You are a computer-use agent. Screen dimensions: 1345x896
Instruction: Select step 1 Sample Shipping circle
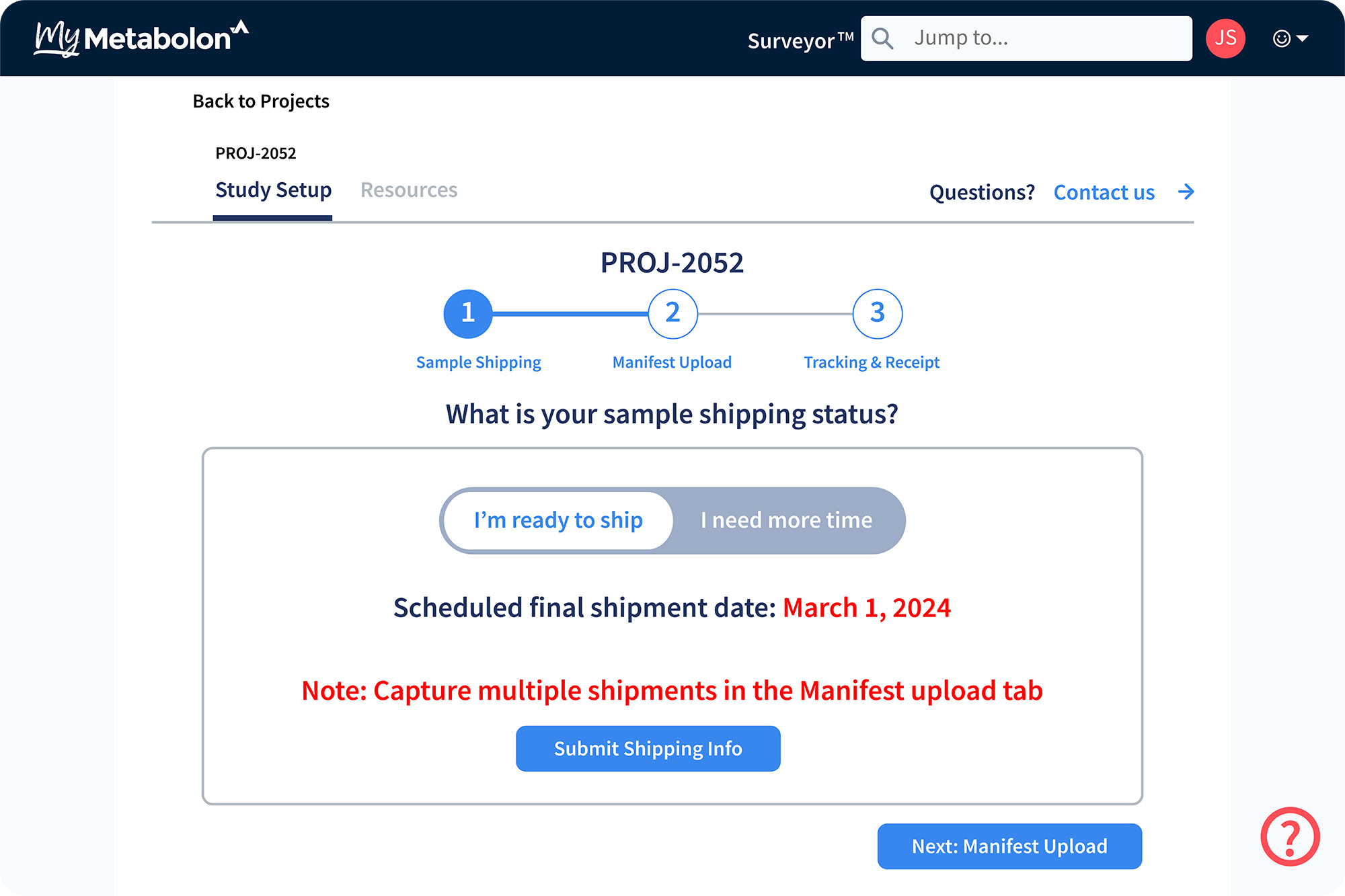[x=467, y=313]
